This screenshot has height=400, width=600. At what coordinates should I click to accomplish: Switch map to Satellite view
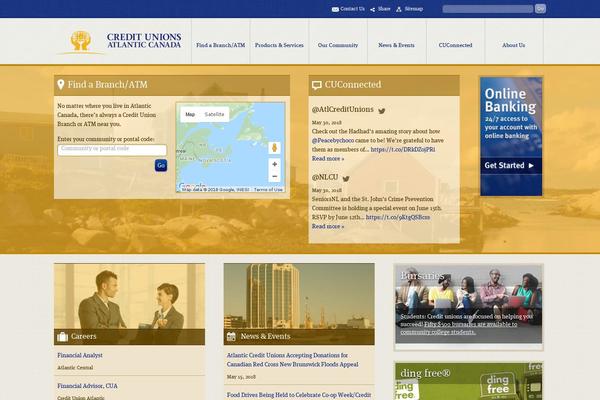point(215,114)
